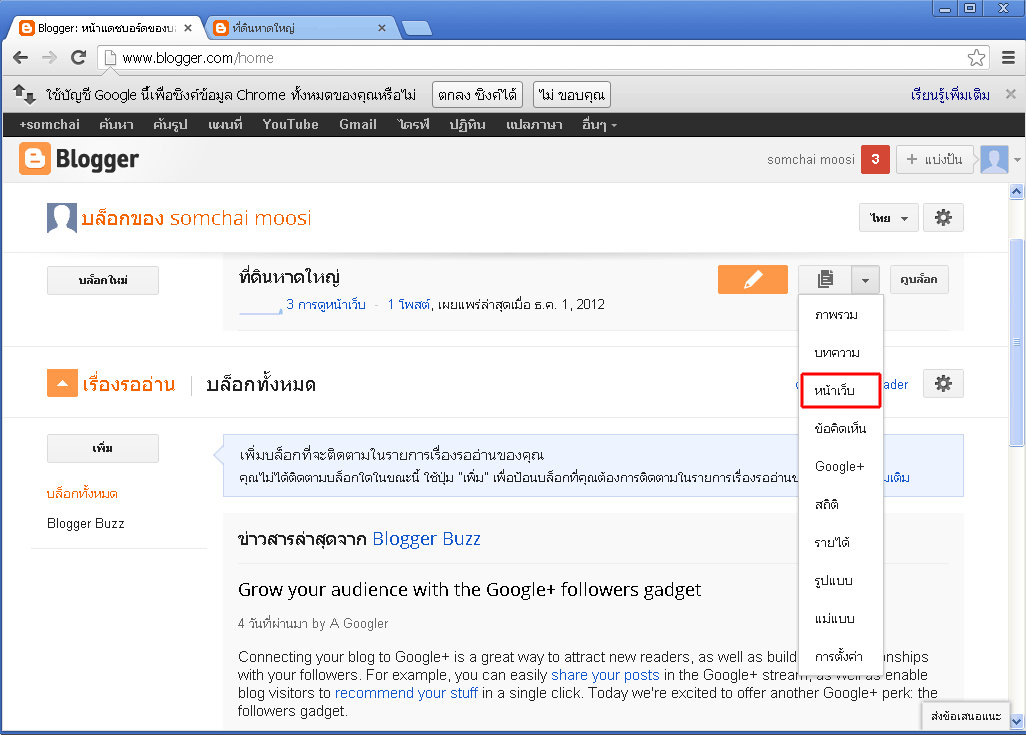Open แปลภาษา in the Google bar

[x=534, y=124]
